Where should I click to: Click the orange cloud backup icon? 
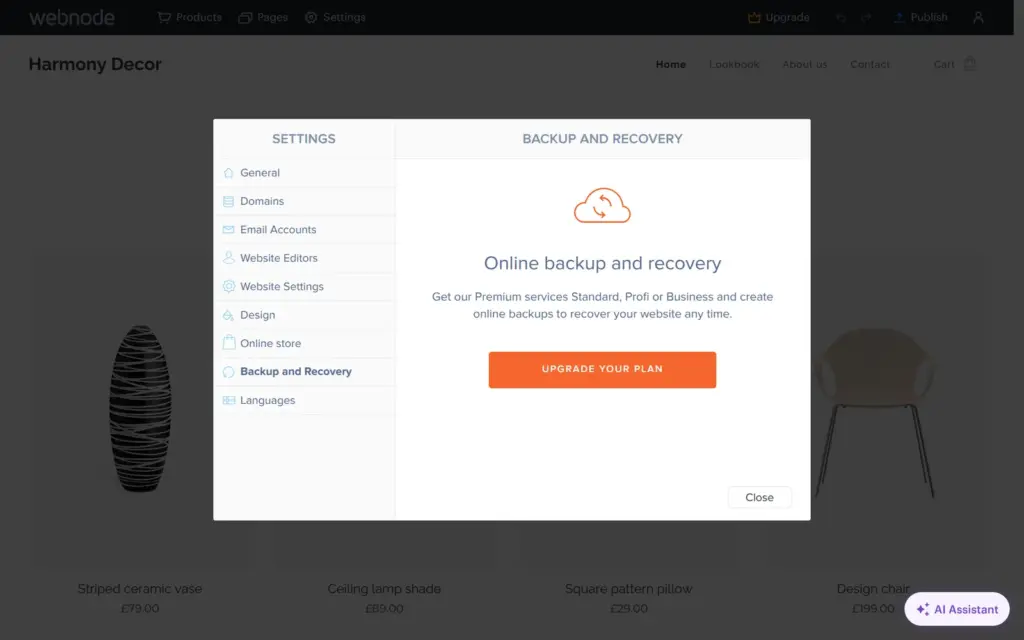pyautogui.click(x=602, y=206)
